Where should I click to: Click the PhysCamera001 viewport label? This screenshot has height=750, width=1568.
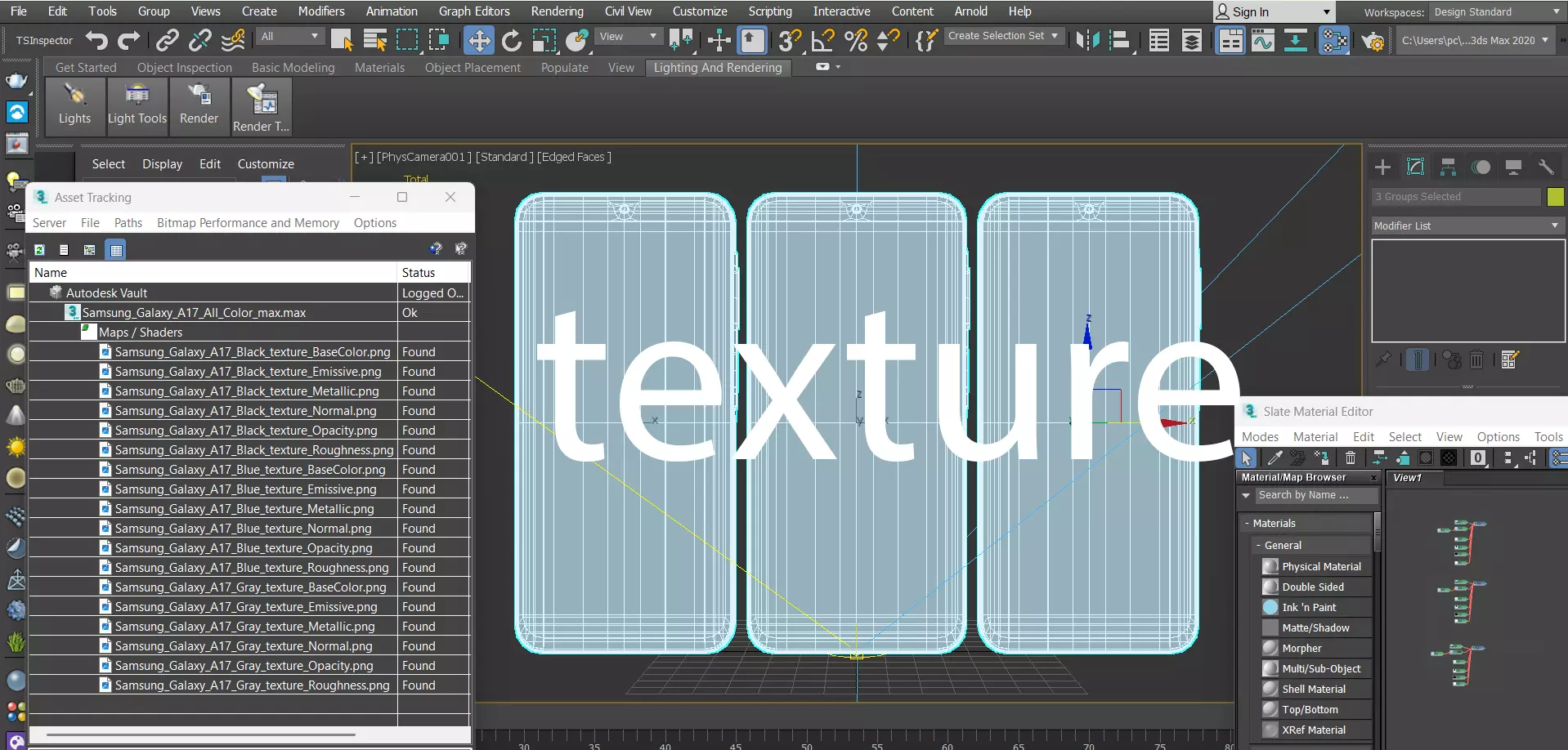[x=423, y=157]
